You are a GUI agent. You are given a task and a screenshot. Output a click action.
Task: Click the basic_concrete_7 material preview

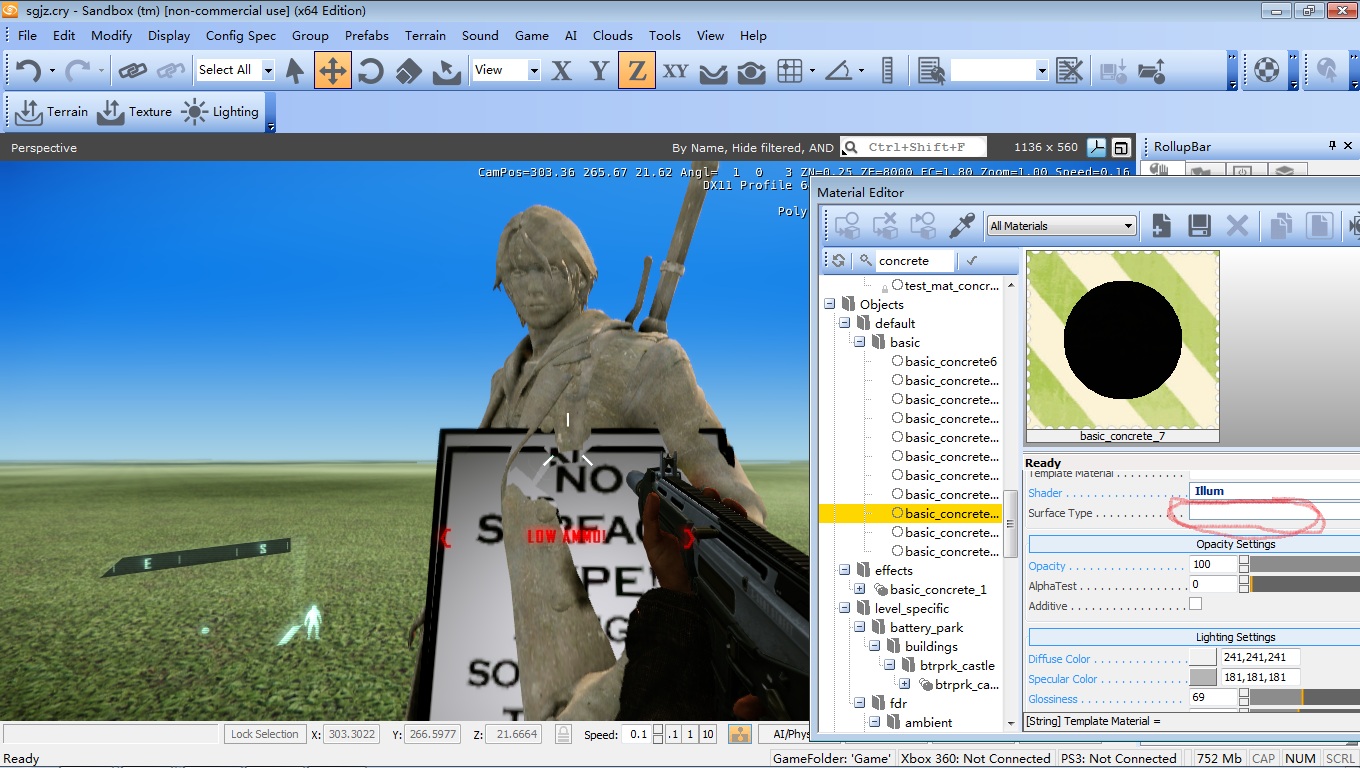(x=1123, y=340)
